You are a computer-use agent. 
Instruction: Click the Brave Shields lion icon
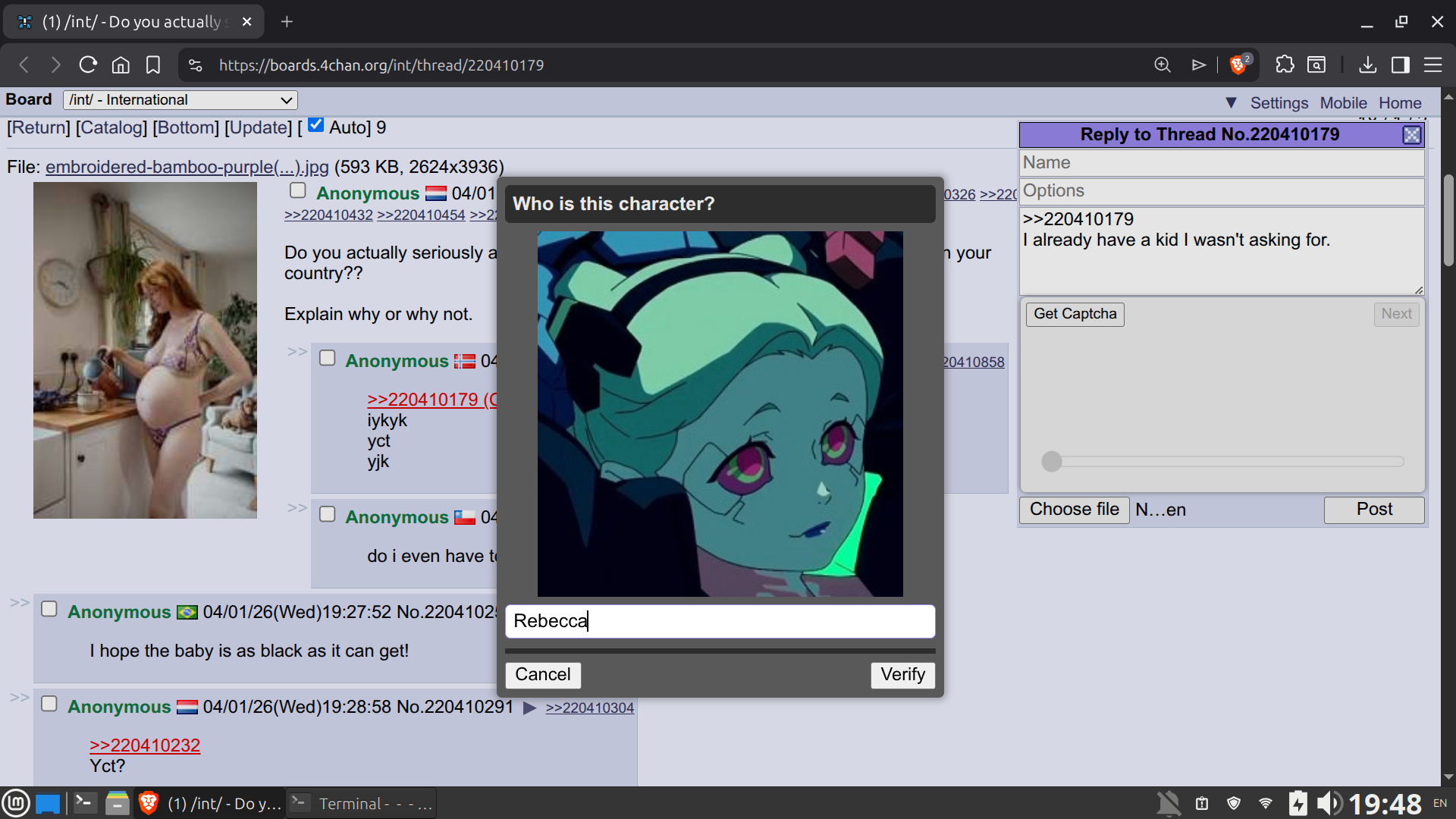click(1238, 65)
